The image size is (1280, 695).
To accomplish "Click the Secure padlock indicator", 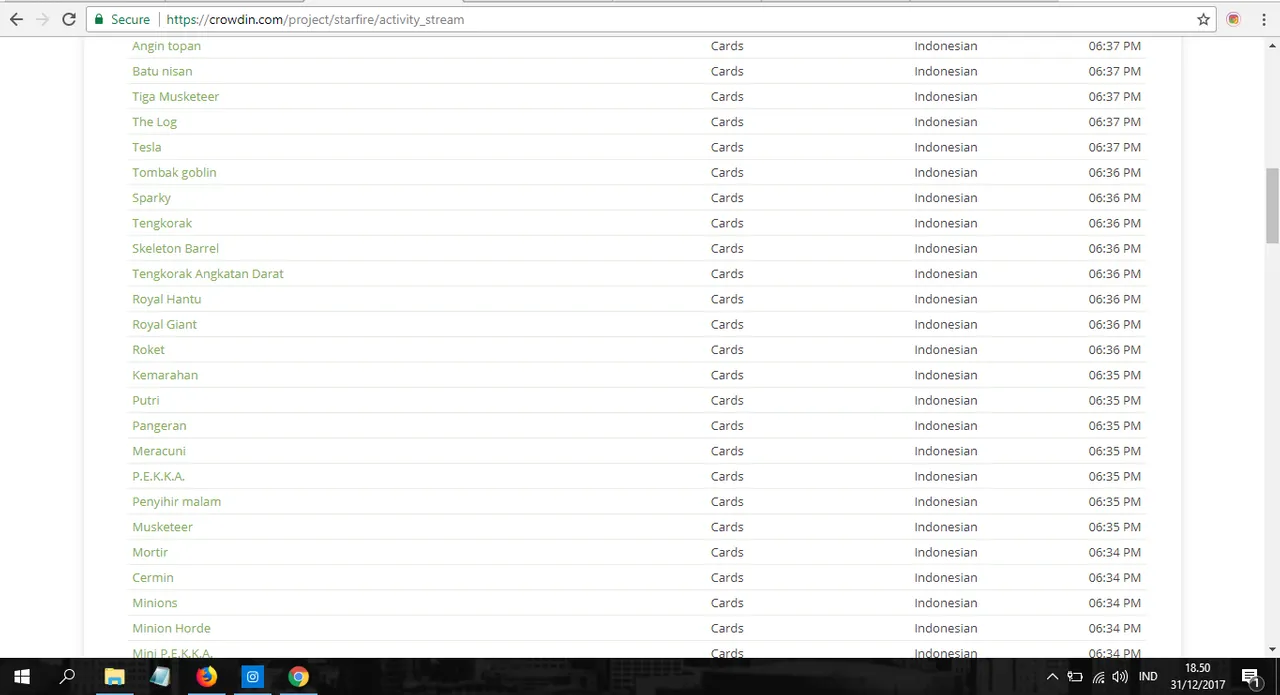I will pyautogui.click(x=121, y=19).
